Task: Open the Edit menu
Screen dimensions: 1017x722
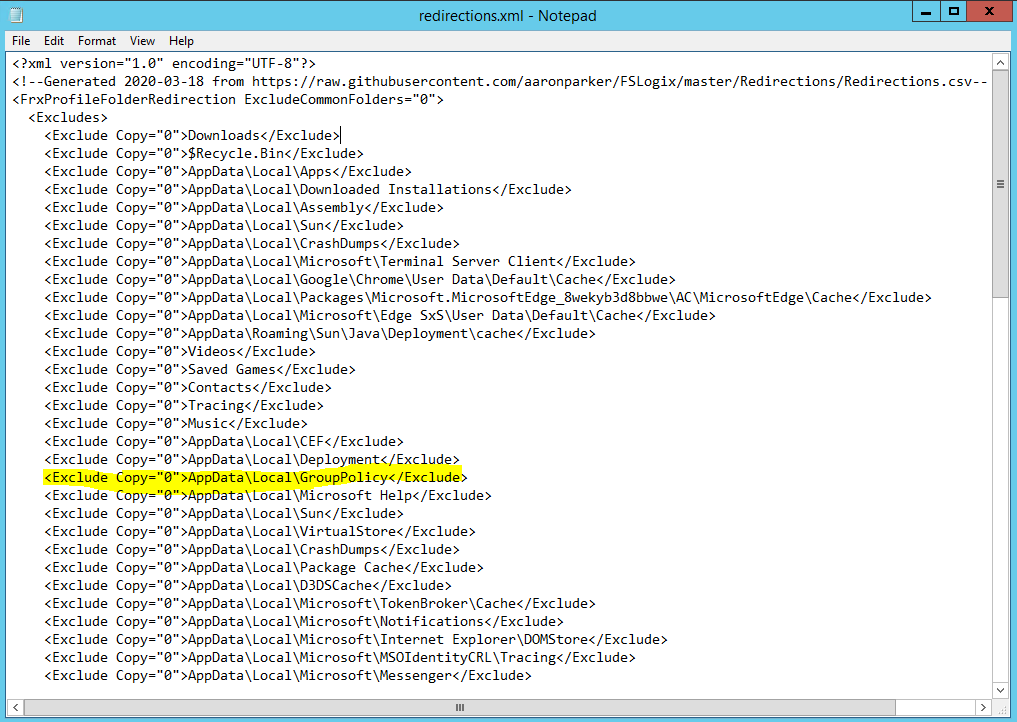Action: click(x=54, y=41)
